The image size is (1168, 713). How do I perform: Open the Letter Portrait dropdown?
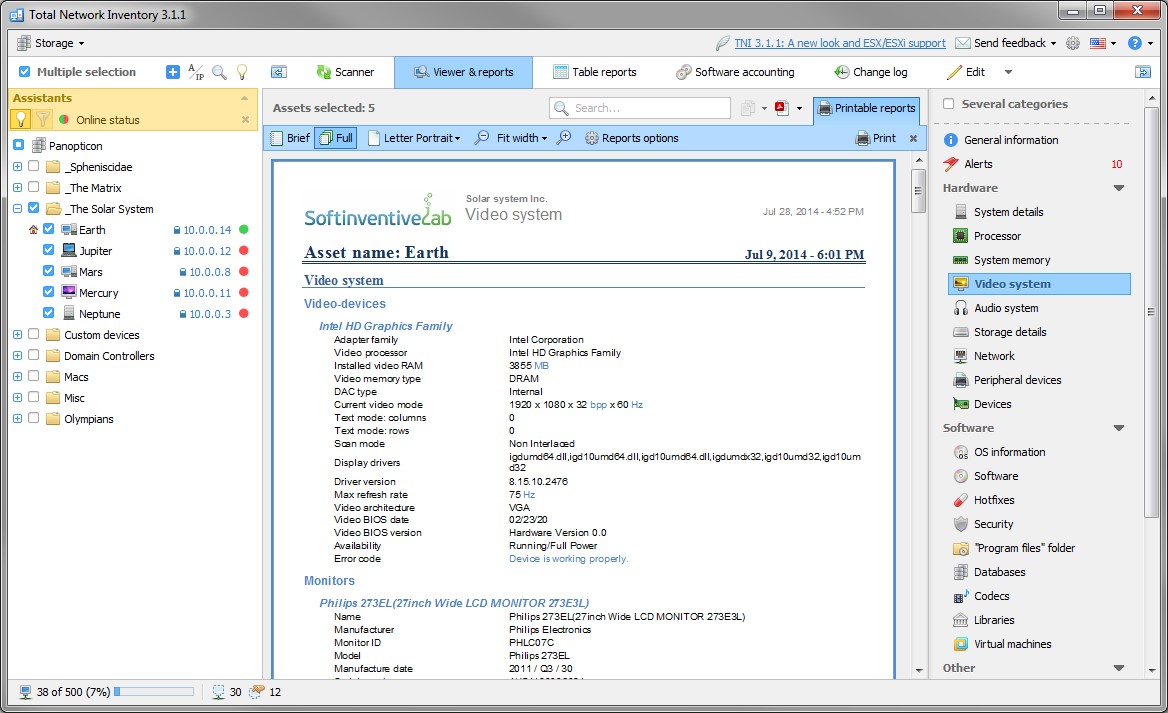coord(414,138)
